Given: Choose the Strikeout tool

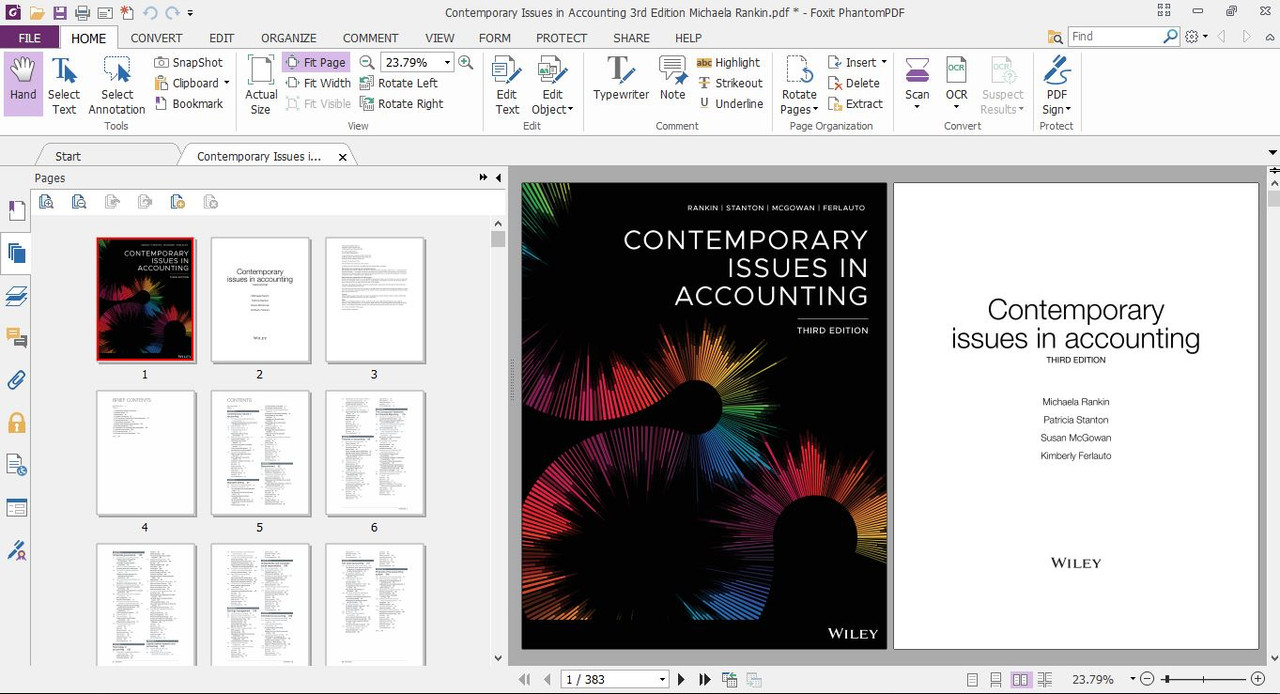Looking at the screenshot, I should click(730, 83).
